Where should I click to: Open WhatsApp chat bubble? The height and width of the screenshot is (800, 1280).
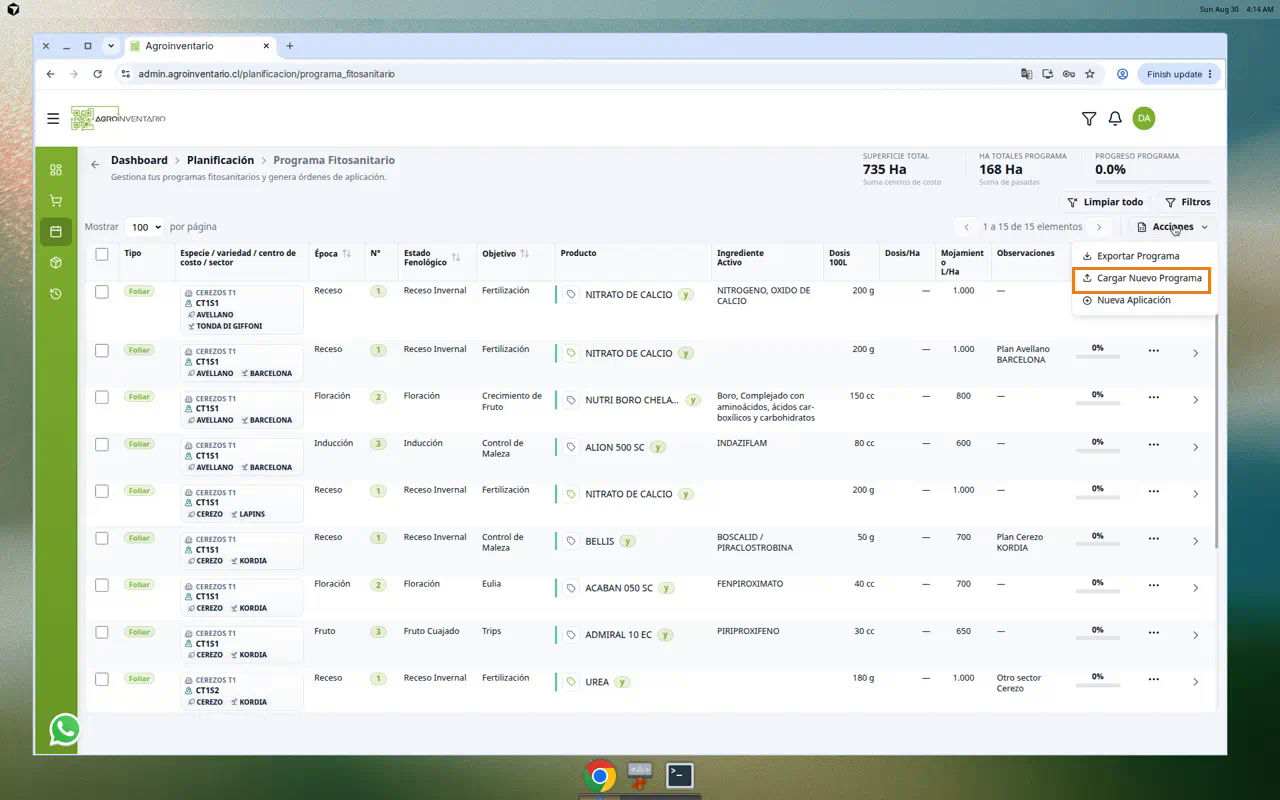[x=65, y=729]
